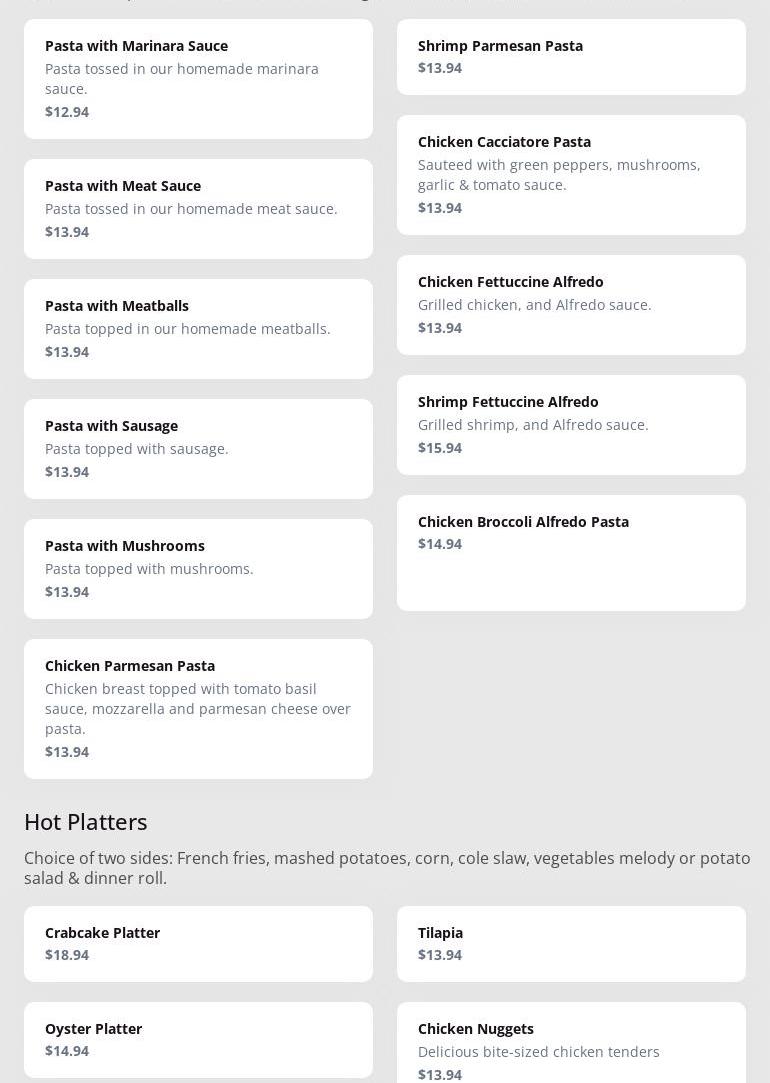770x1083 pixels.
Task: Click the $15.94 price label
Action: tap(440, 448)
